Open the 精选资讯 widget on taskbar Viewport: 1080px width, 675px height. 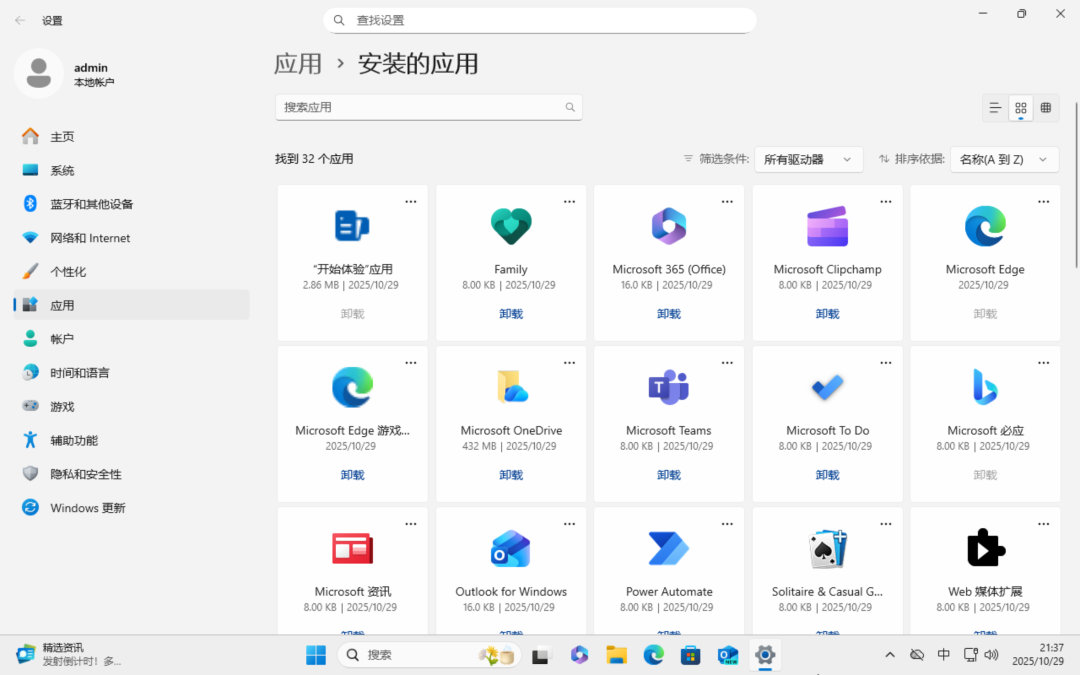coord(68,654)
